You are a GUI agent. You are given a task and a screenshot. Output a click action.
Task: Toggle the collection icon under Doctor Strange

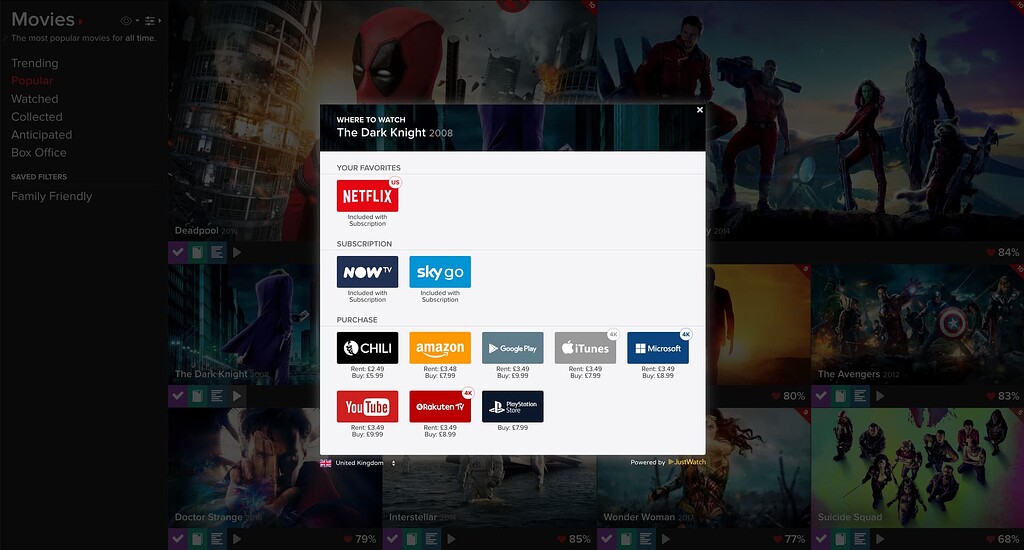[x=197, y=539]
